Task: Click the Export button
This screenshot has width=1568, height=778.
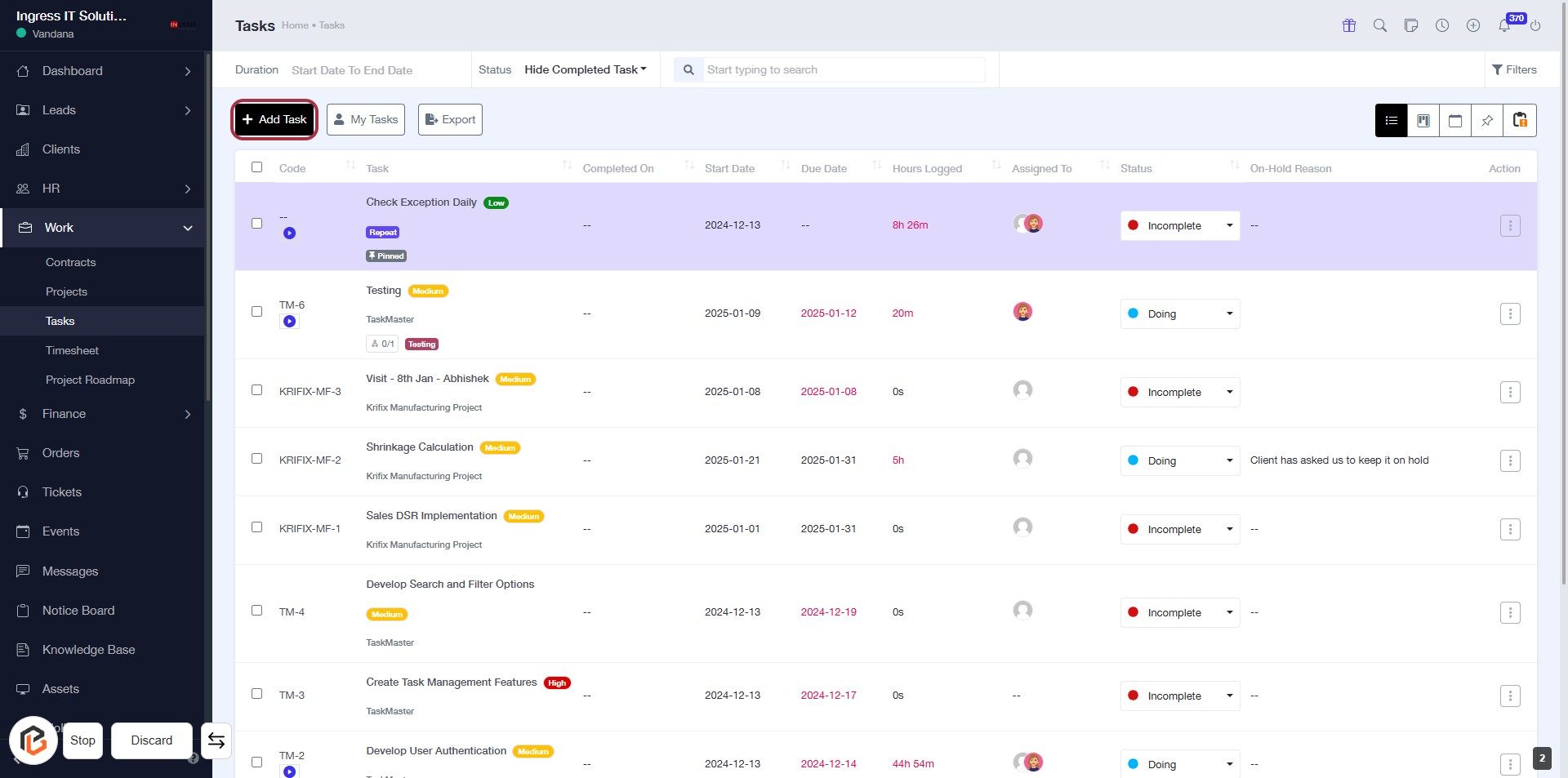Action: click(x=450, y=120)
